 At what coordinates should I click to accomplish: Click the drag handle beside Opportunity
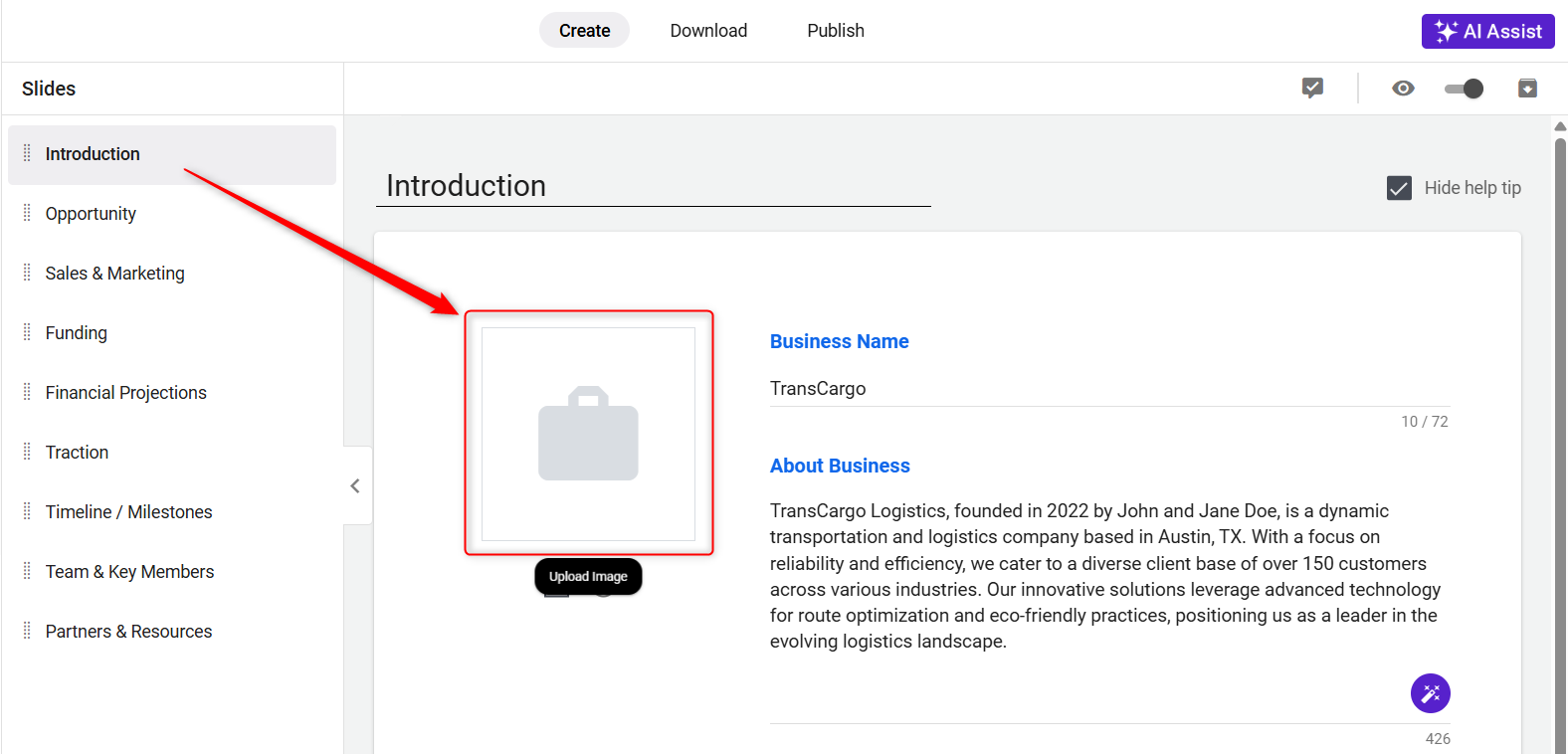point(27,213)
